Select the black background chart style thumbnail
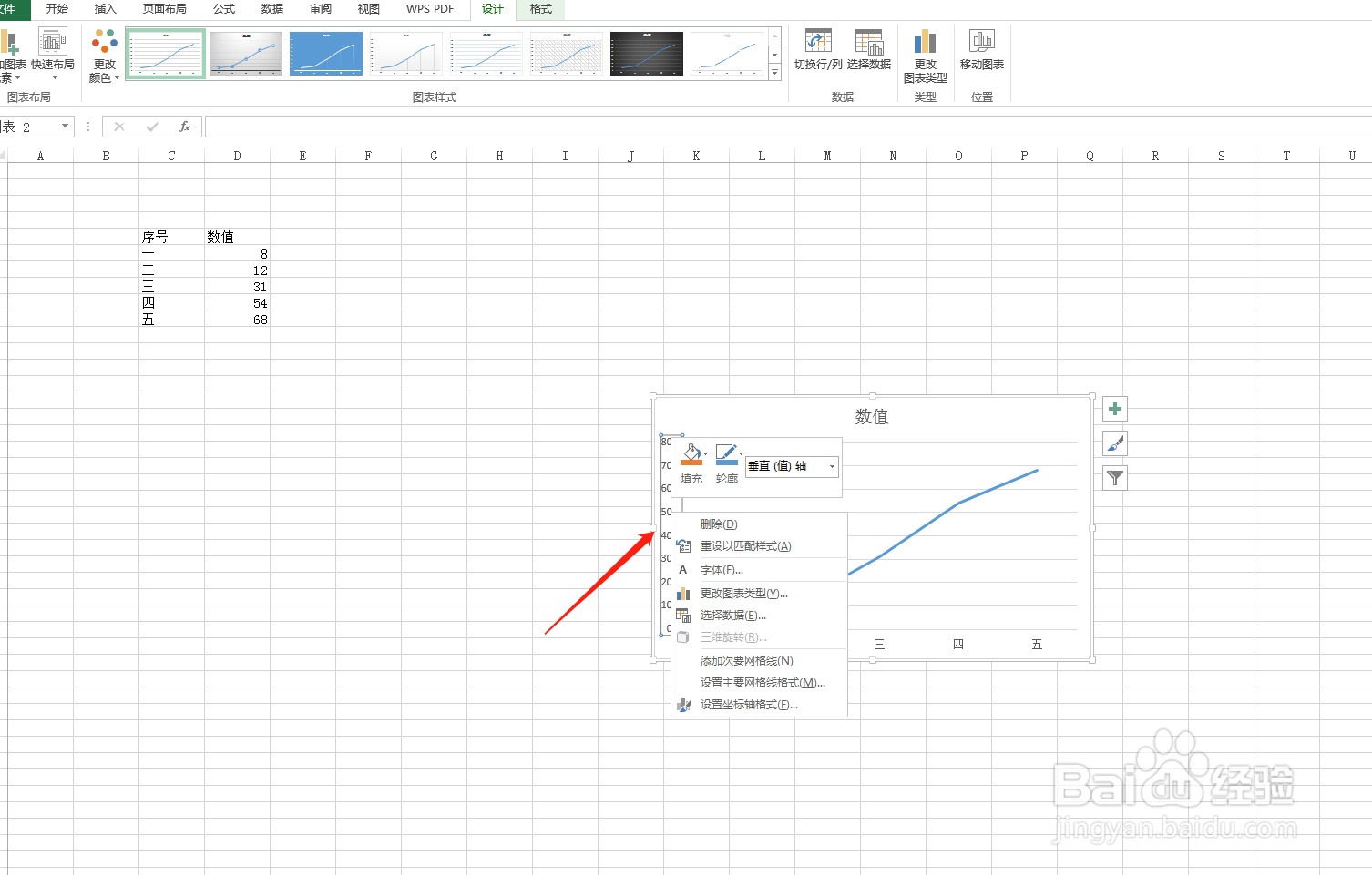The width and height of the screenshot is (1372, 875). point(647,54)
